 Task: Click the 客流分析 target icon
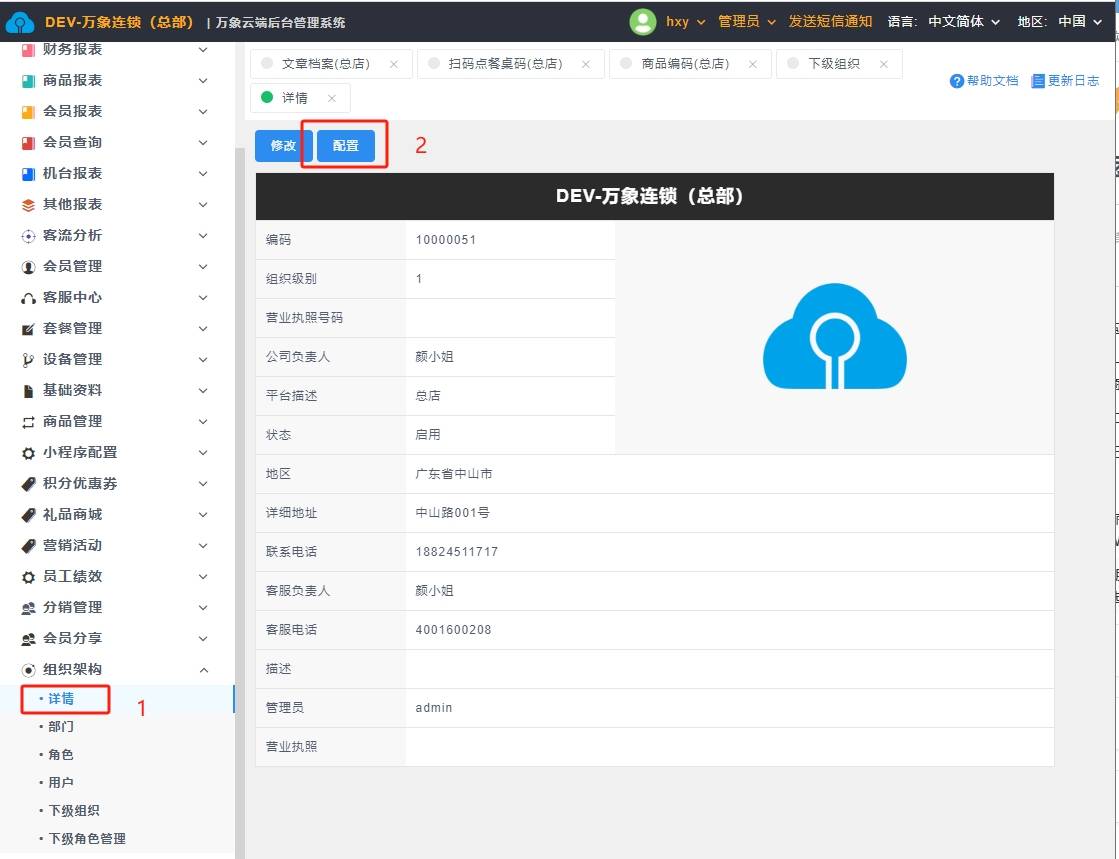tap(29, 236)
